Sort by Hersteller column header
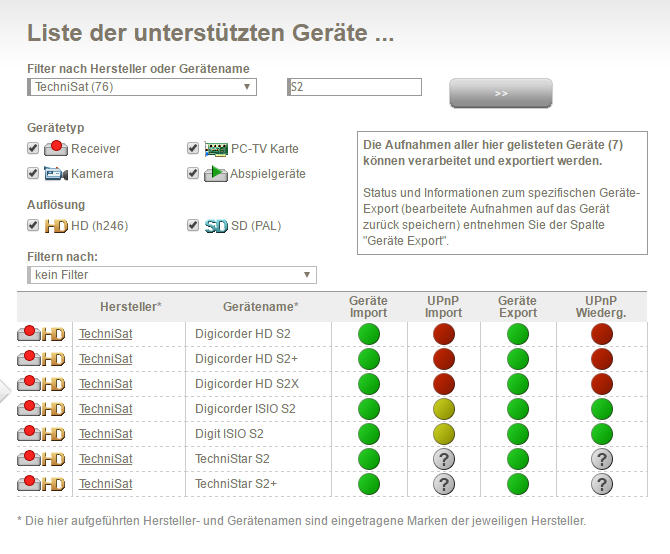The height and width of the screenshot is (554, 670). click(x=131, y=307)
